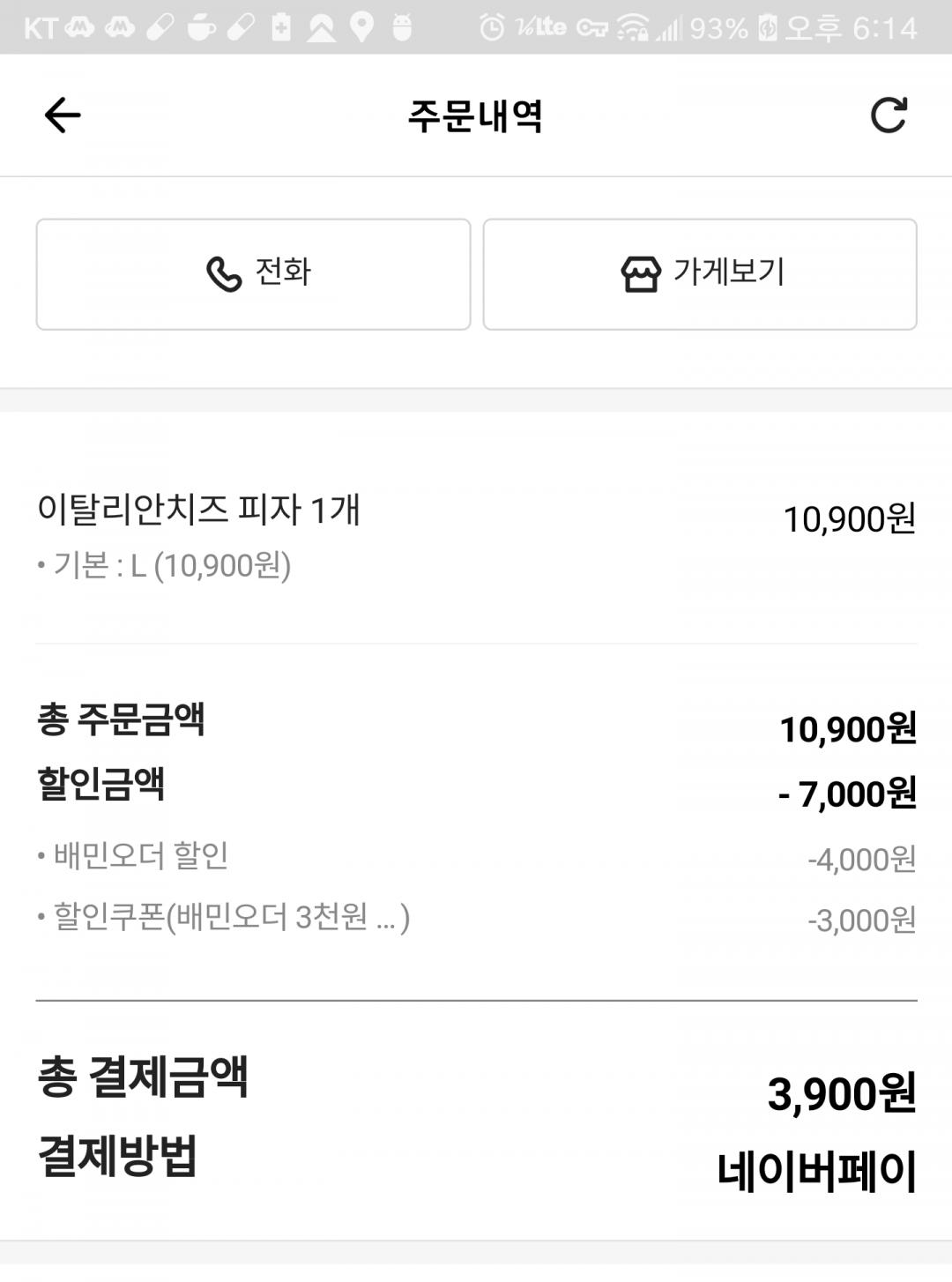Image resolution: width=952 pixels, height=1282 pixels.
Task: Open store page via 가게보기
Action: [728, 272]
